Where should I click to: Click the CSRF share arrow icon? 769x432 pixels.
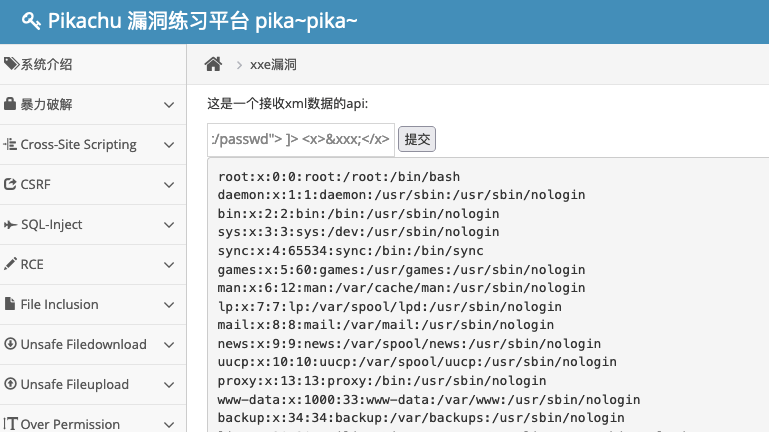point(10,184)
